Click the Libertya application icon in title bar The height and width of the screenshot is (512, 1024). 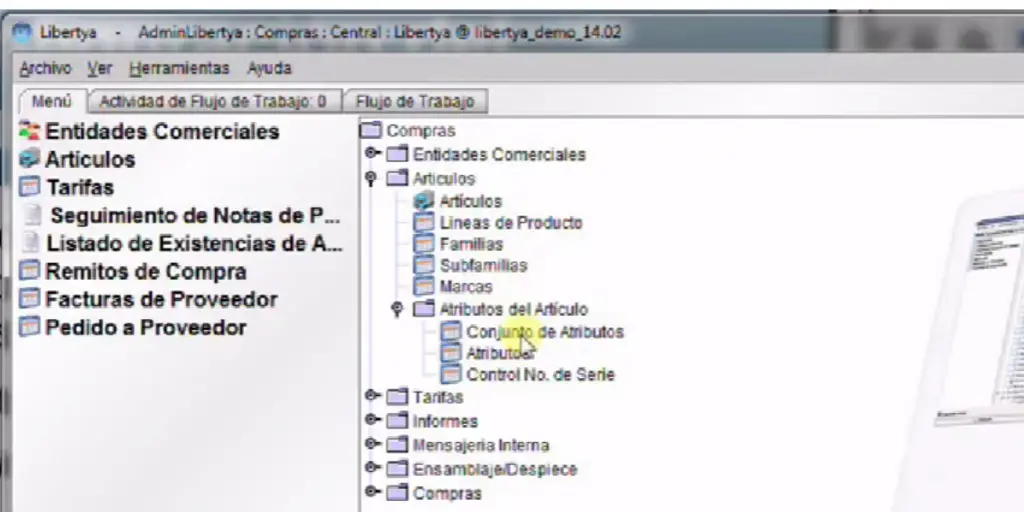[22, 32]
